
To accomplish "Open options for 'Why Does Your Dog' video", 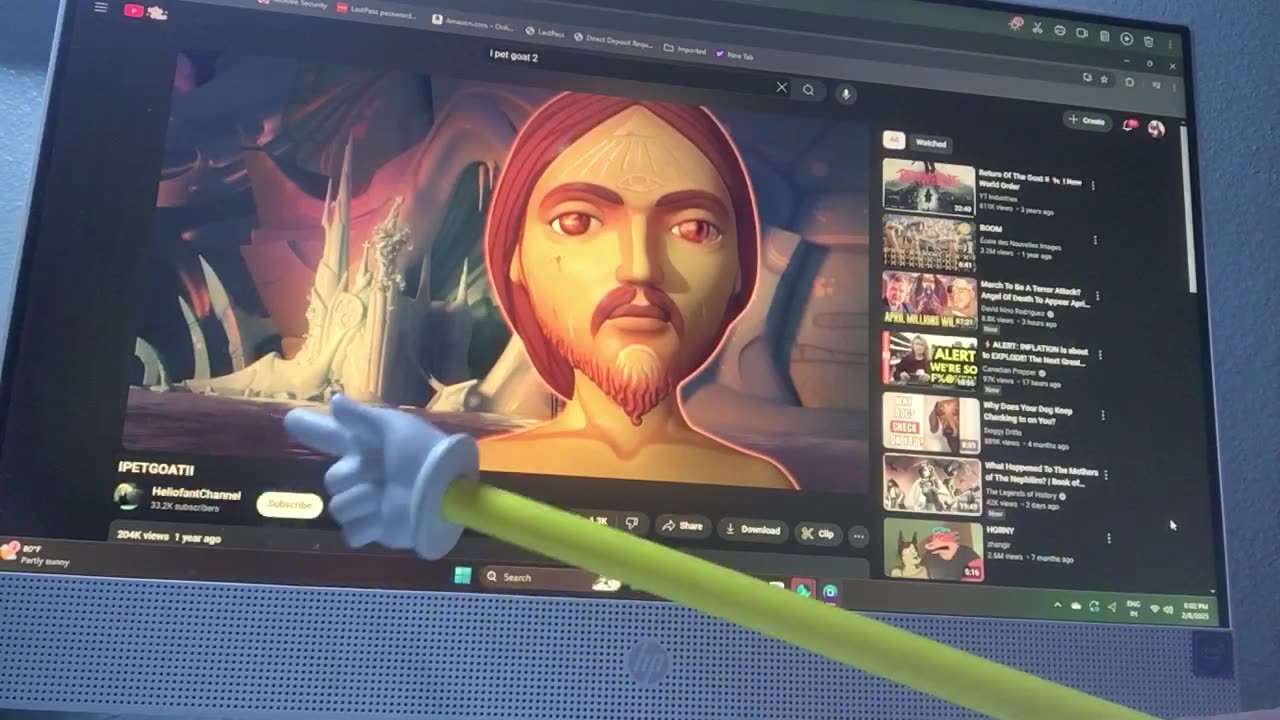I will 1103,415.
